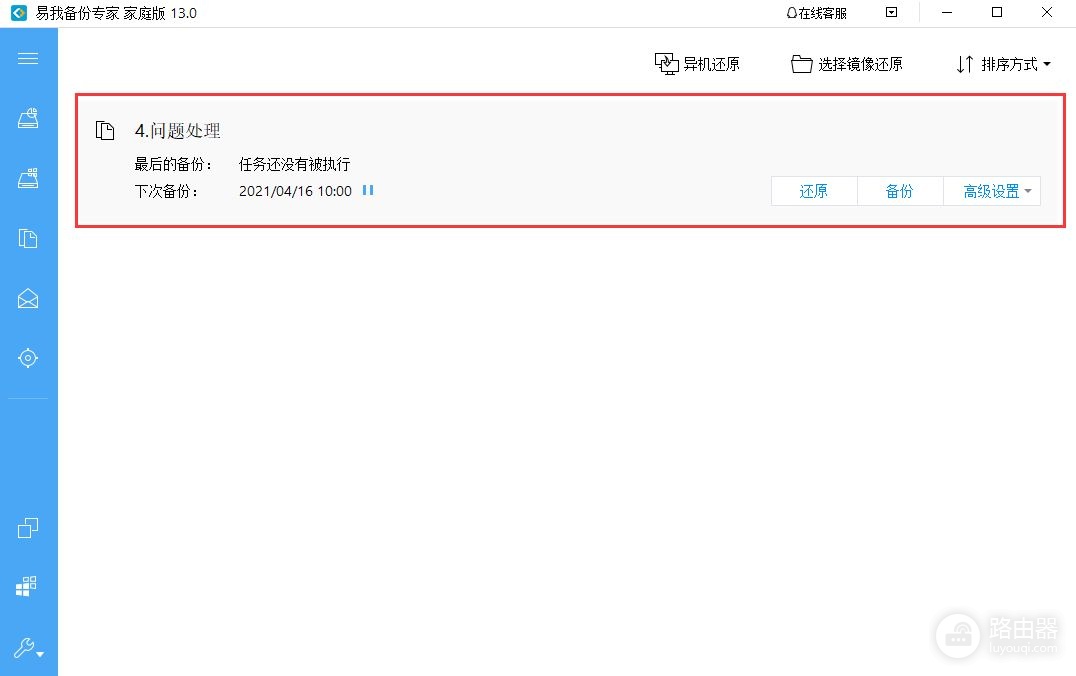Pause the scheduled next backup
Screen dimensions: 1076x676
tap(368, 190)
